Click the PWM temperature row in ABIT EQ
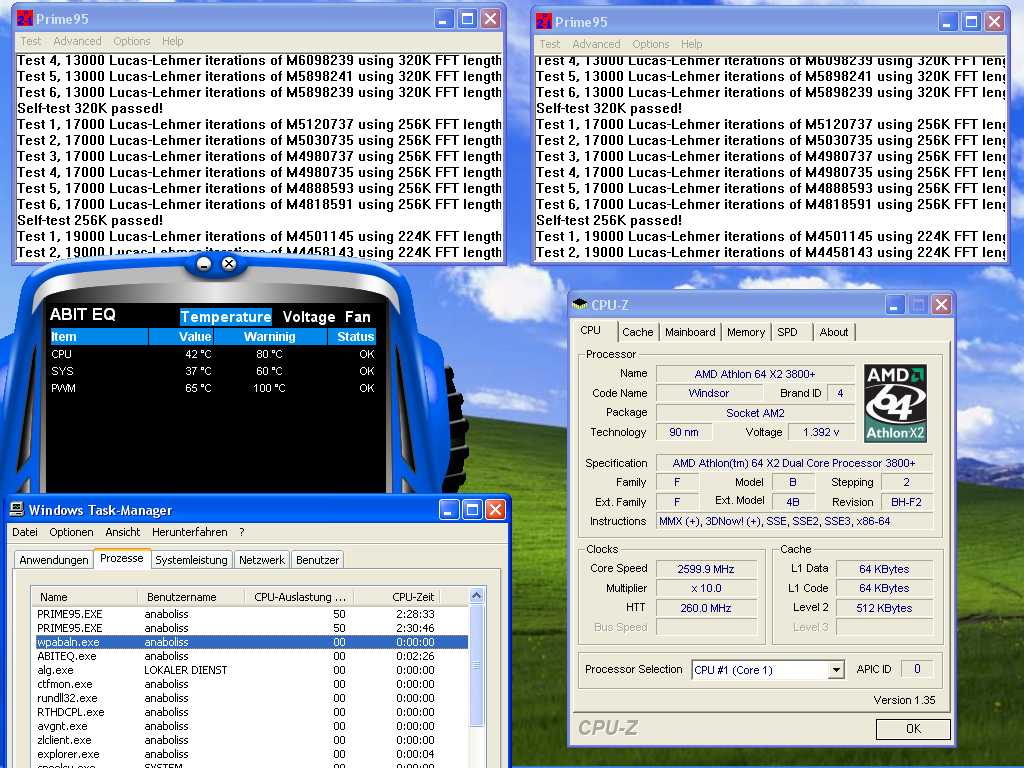The height and width of the screenshot is (768, 1024). point(212,388)
